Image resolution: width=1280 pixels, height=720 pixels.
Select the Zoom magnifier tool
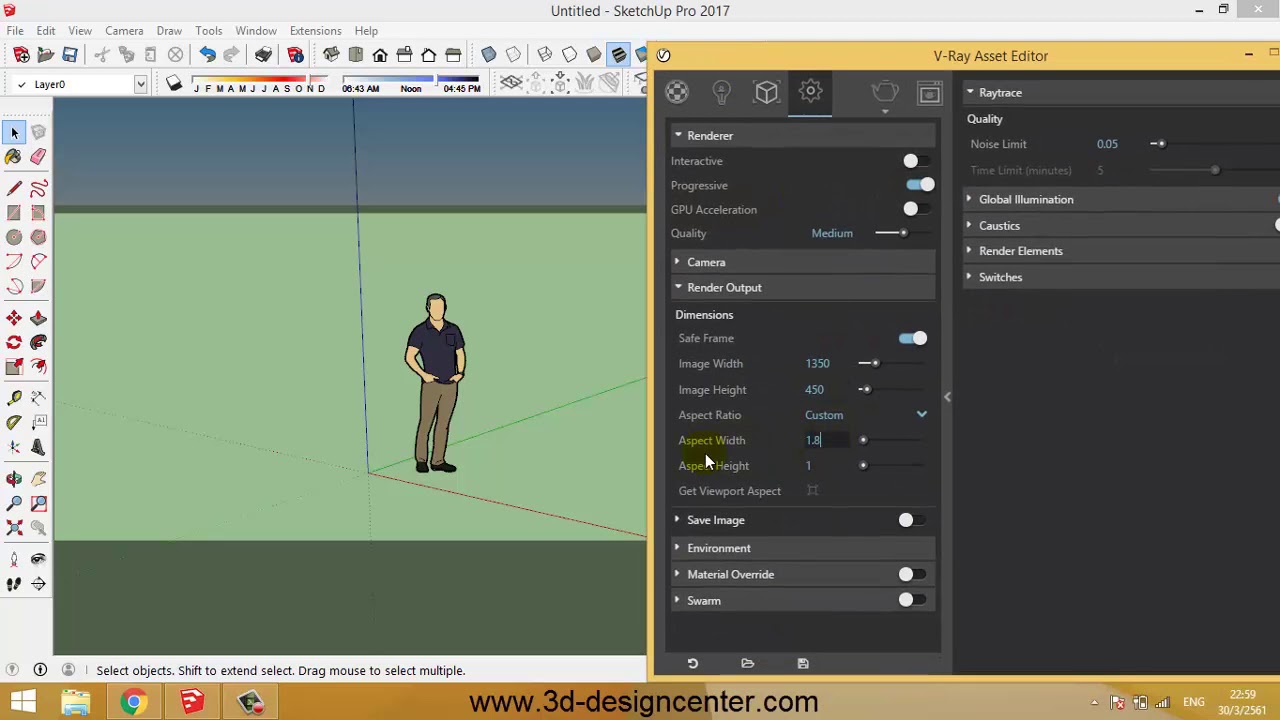pos(14,503)
